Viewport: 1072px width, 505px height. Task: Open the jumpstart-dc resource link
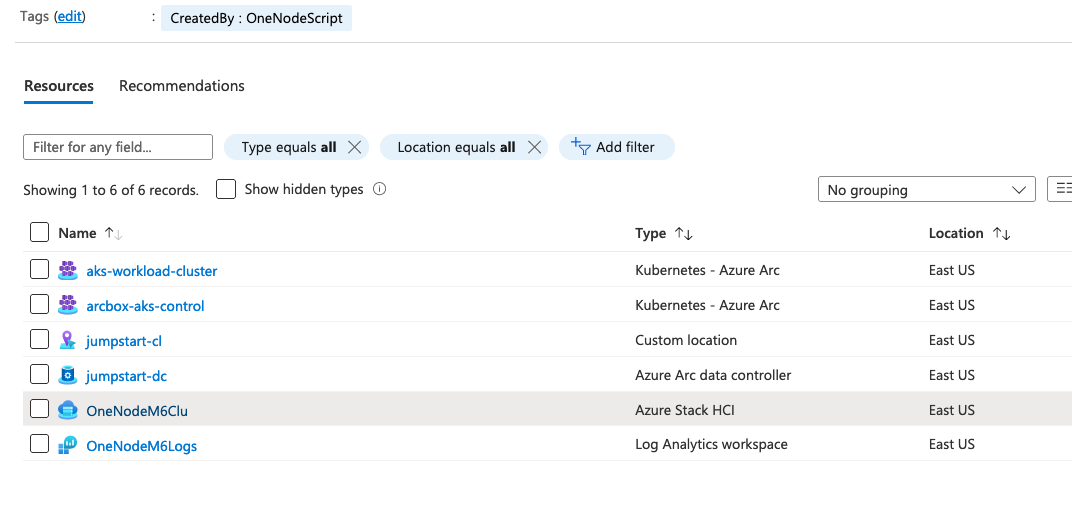coord(126,376)
